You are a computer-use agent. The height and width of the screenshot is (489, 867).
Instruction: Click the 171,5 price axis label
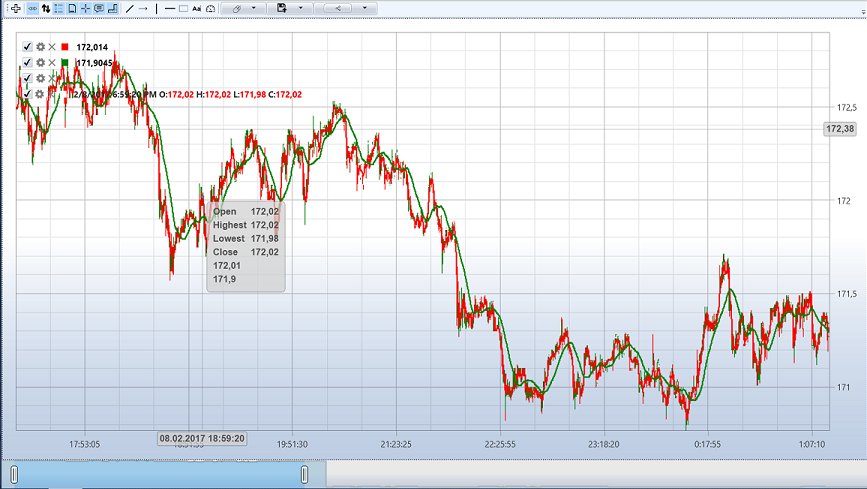847,294
